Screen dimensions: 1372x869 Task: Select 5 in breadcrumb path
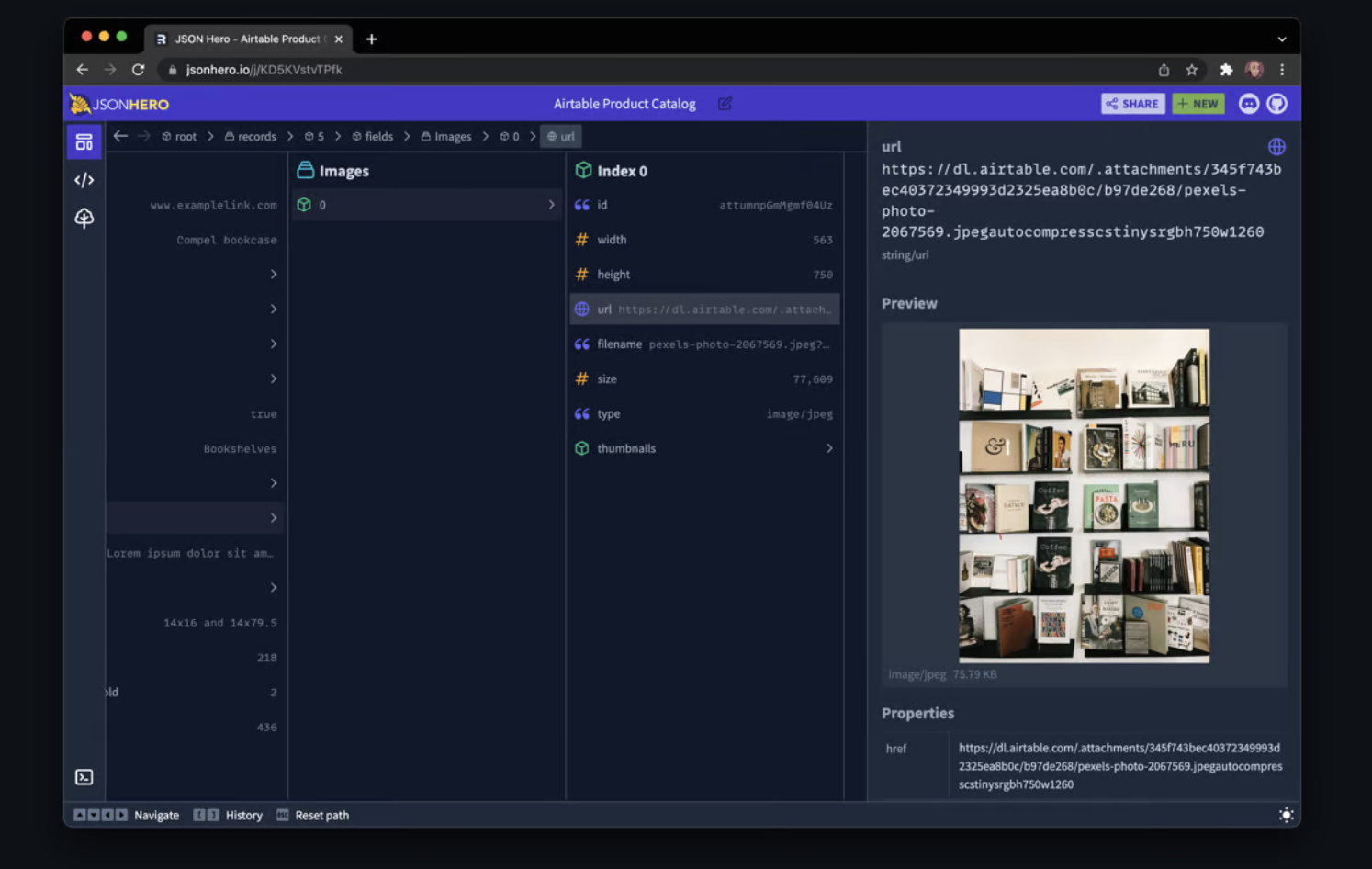coord(314,136)
